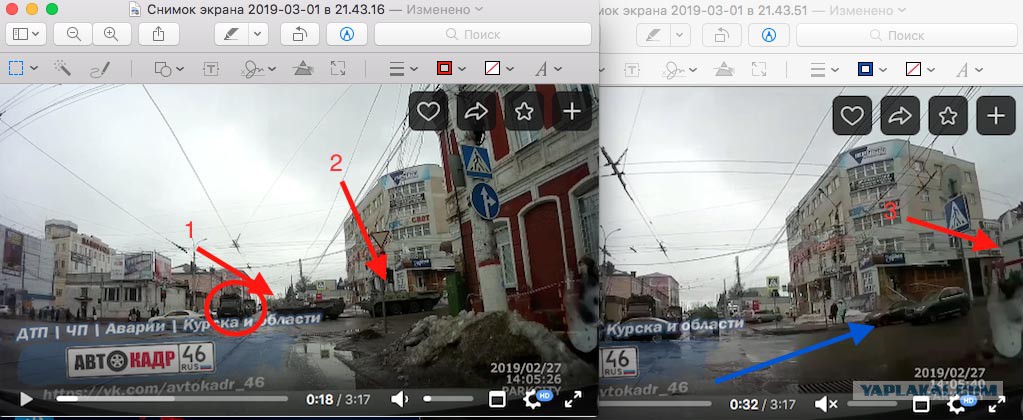The width and height of the screenshot is (1023, 420).
Task: Open Adjust Size tool in left window
Action: 337,68
